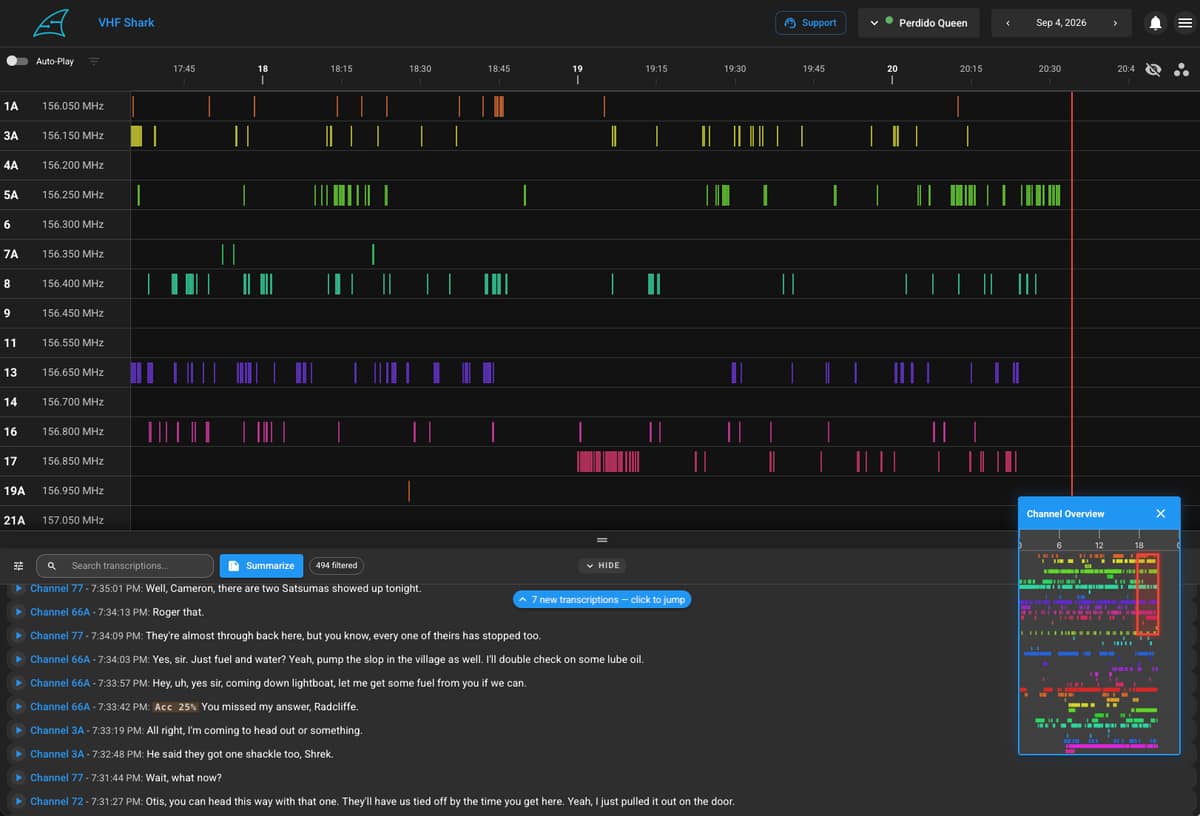Play the Channel 66A 7:33:57 PM transcription
Viewport: 1200px width, 816px height.
18,683
